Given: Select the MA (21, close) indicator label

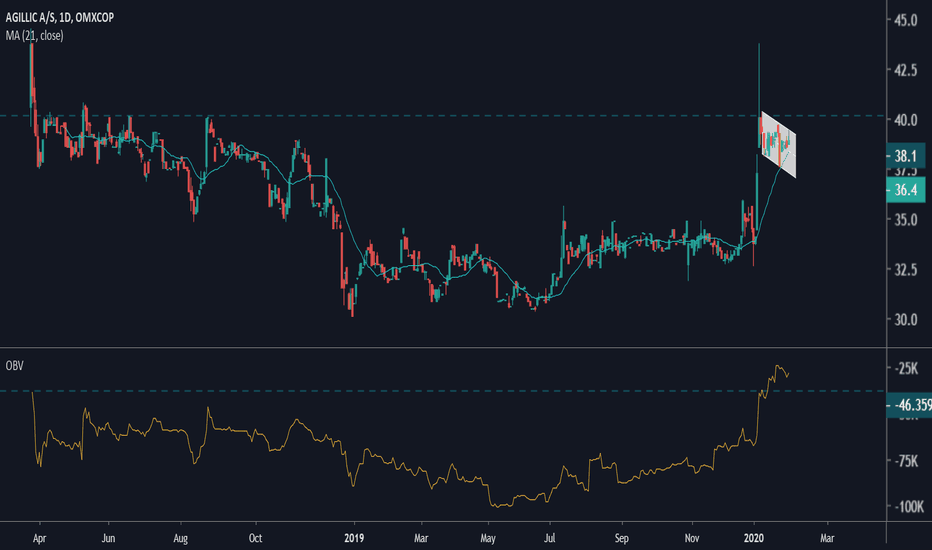Looking at the screenshot, I should coord(34,36).
